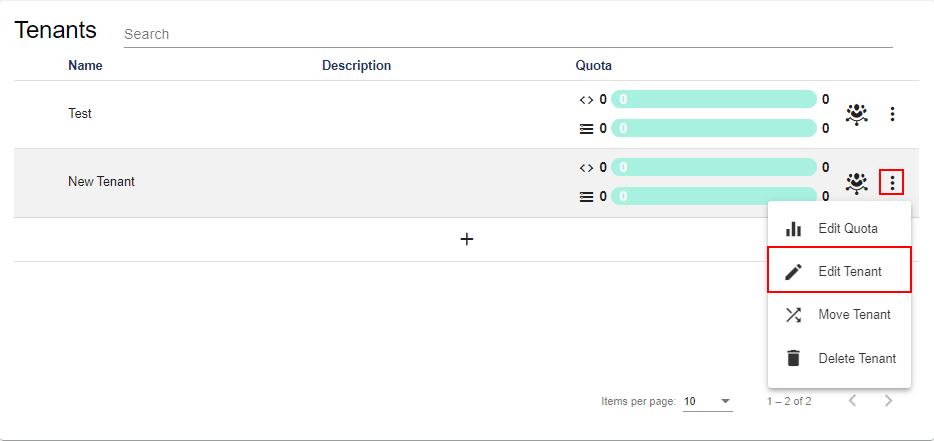
Task: Choose Delete Tenant in the menu
Action: click(x=856, y=358)
